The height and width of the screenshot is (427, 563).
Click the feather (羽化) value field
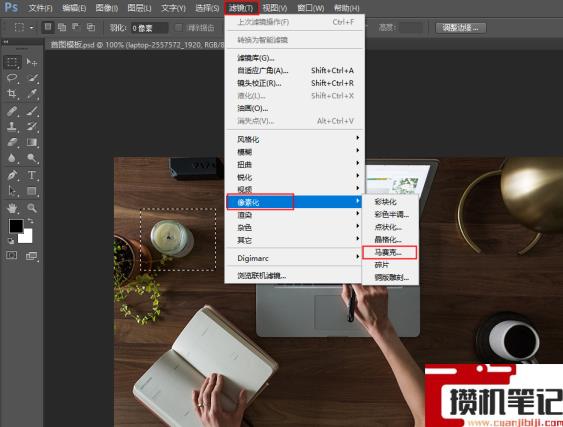coord(149,28)
